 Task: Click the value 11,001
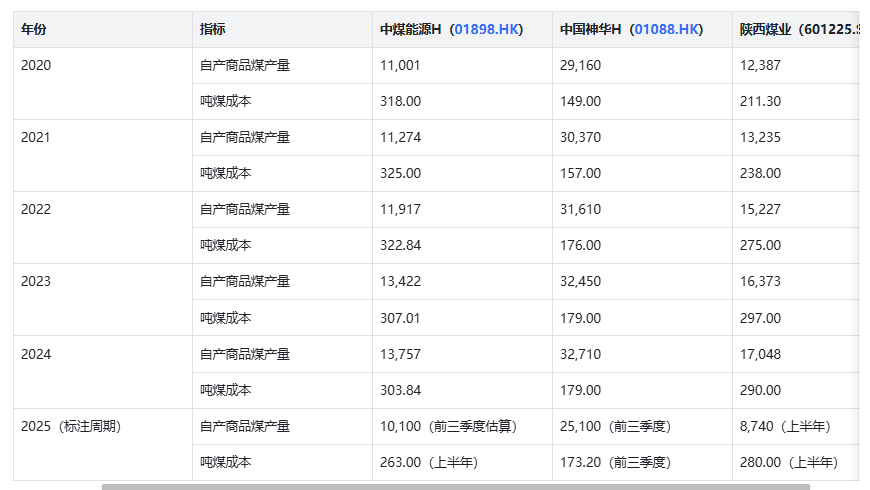pyautogui.click(x=400, y=65)
